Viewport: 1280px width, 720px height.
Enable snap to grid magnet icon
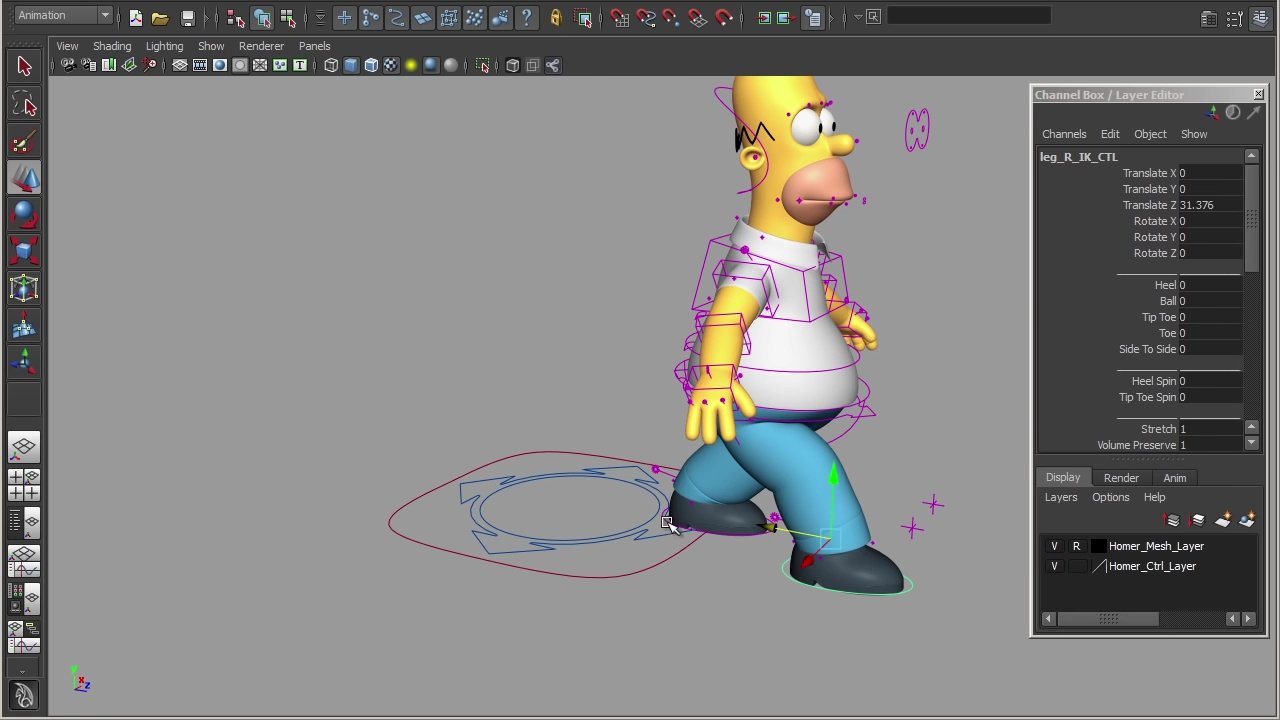620,17
